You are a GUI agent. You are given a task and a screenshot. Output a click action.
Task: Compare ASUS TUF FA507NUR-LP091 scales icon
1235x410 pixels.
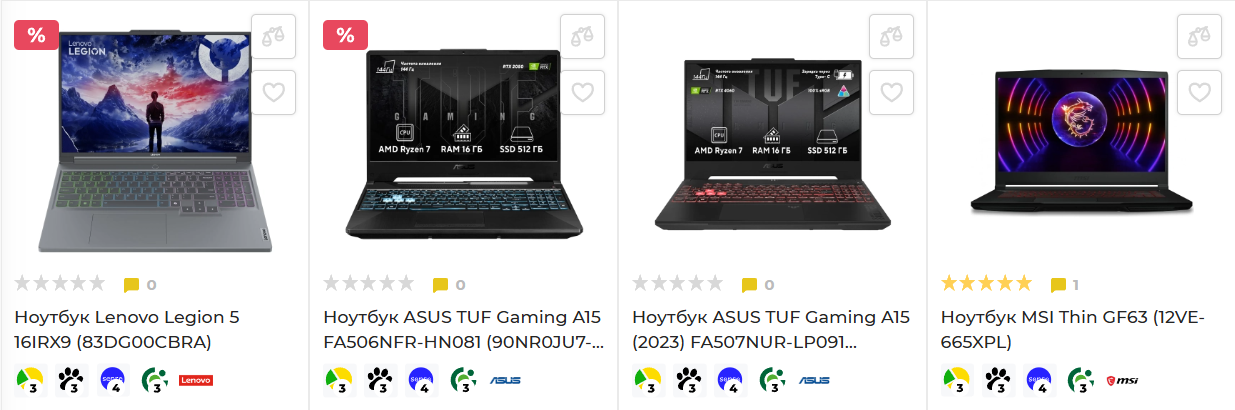pyautogui.click(x=891, y=36)
